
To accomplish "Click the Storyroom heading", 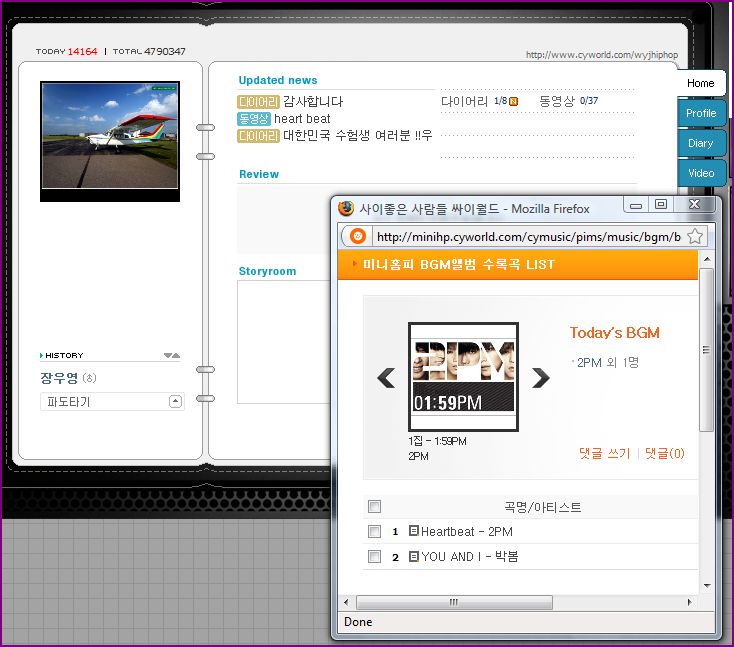I will click(267, 271).
